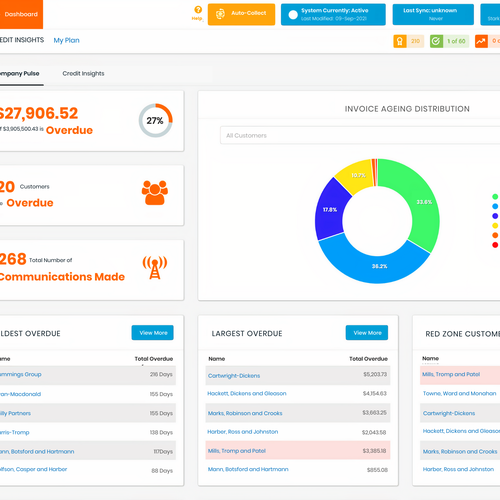The width and height of the screenshot is (500, 500).
Task: Switch to the Company Pulse tab
Action: [x=20, y=74]
